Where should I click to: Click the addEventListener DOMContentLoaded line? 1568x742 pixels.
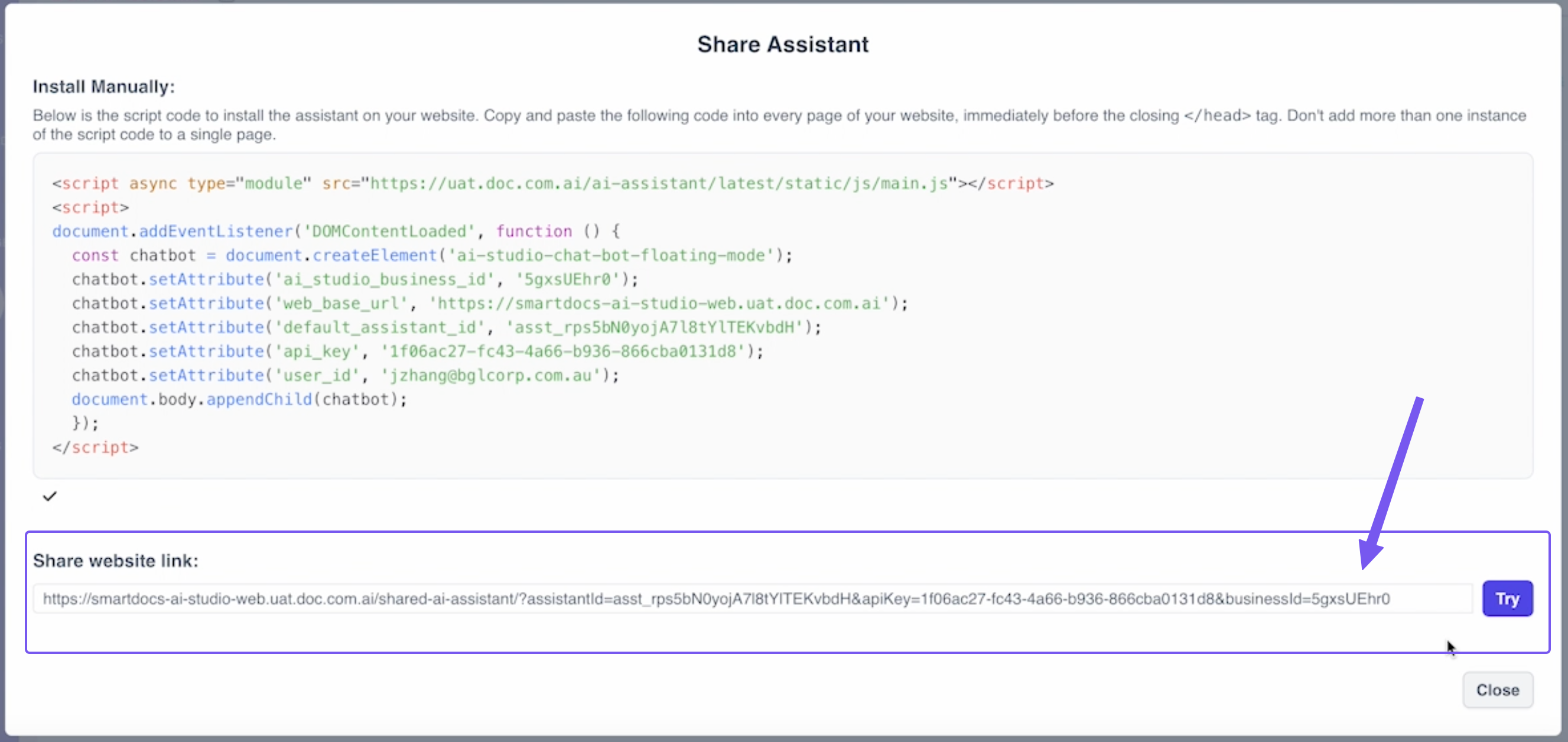click(336, 232)
